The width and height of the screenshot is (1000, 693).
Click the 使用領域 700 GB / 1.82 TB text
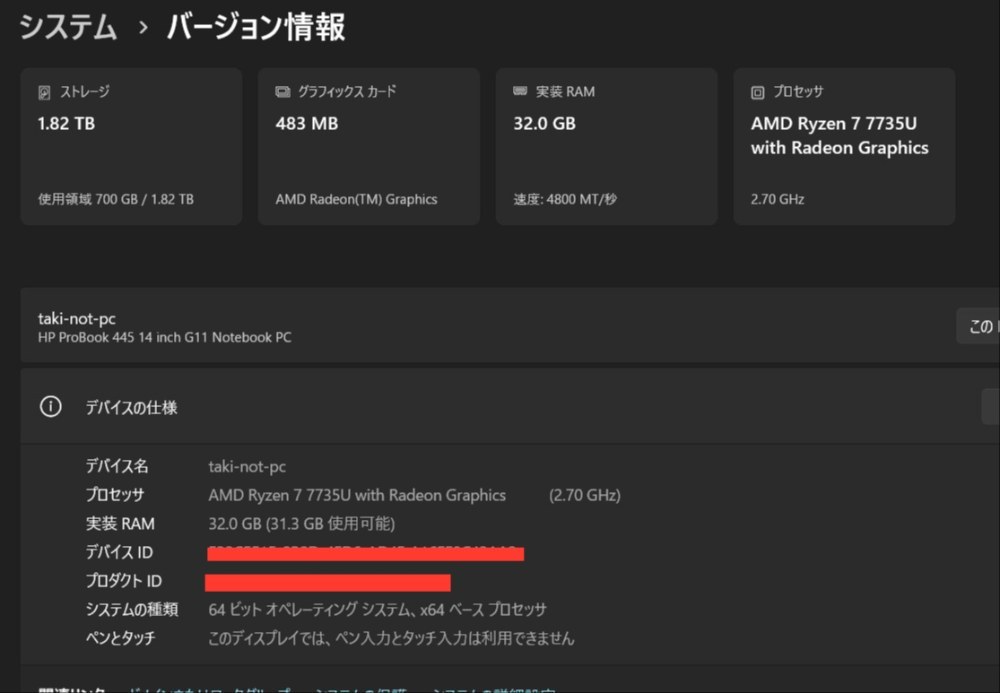pos(115,200)
